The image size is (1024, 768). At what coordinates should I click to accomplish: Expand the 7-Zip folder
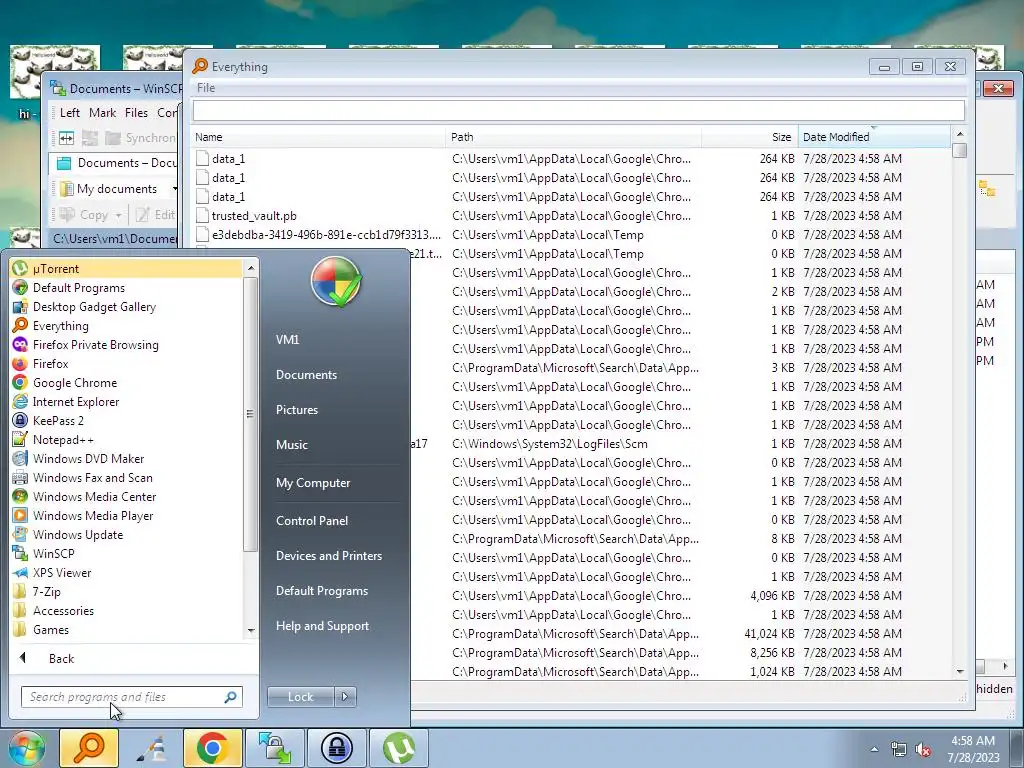127,592
